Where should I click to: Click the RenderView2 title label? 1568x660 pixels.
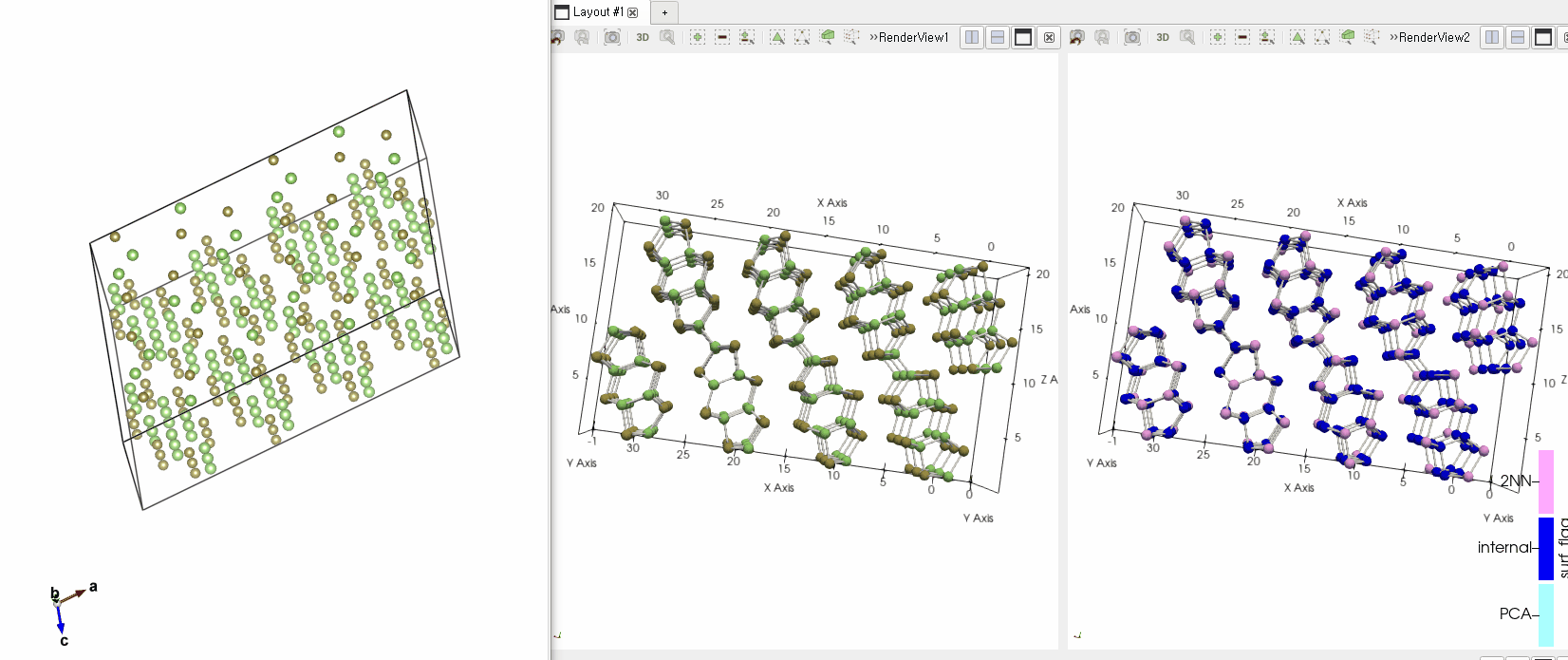pos(1433,37)
